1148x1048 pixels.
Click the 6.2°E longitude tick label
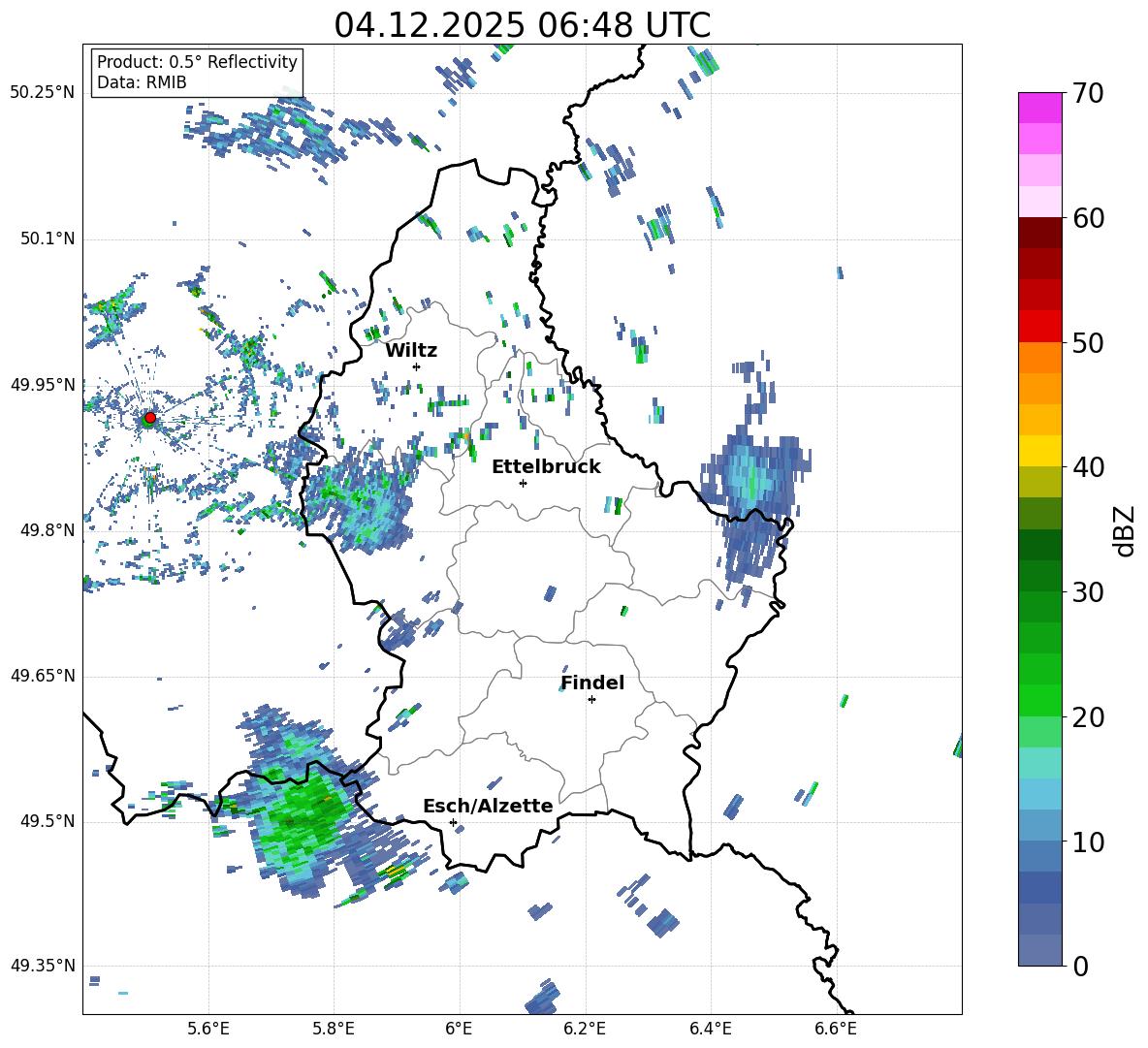tap(585, 1028)
